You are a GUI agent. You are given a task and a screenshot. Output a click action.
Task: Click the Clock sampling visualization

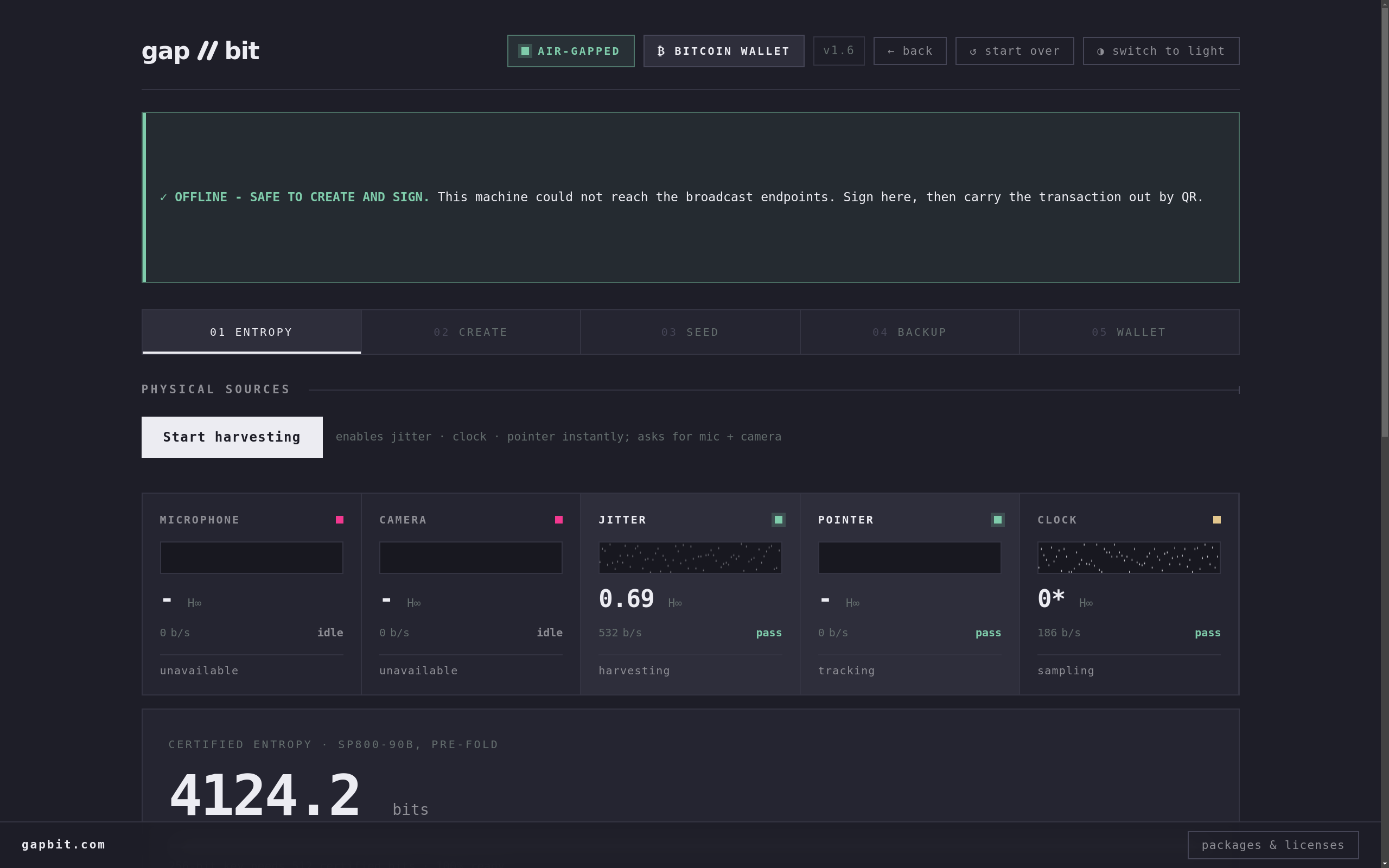pos(1129,558)
